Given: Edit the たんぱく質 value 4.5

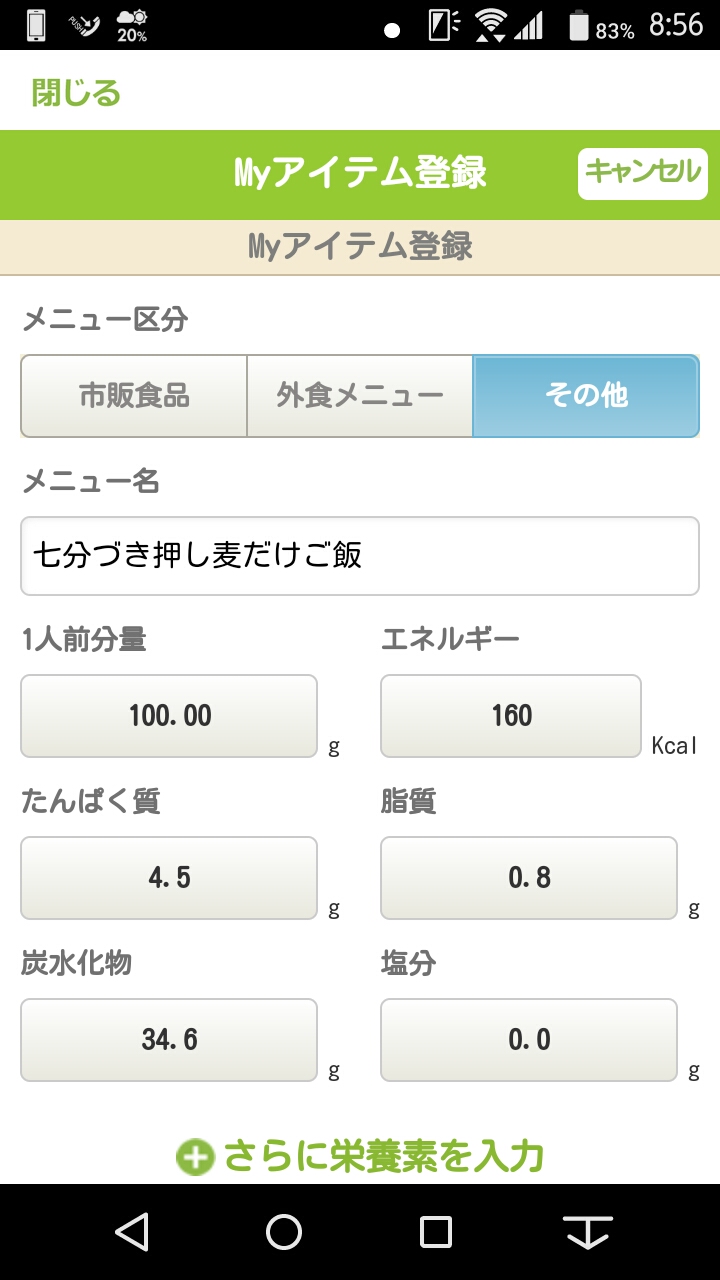Looking at the screenshot, I should tap(169, 878).
